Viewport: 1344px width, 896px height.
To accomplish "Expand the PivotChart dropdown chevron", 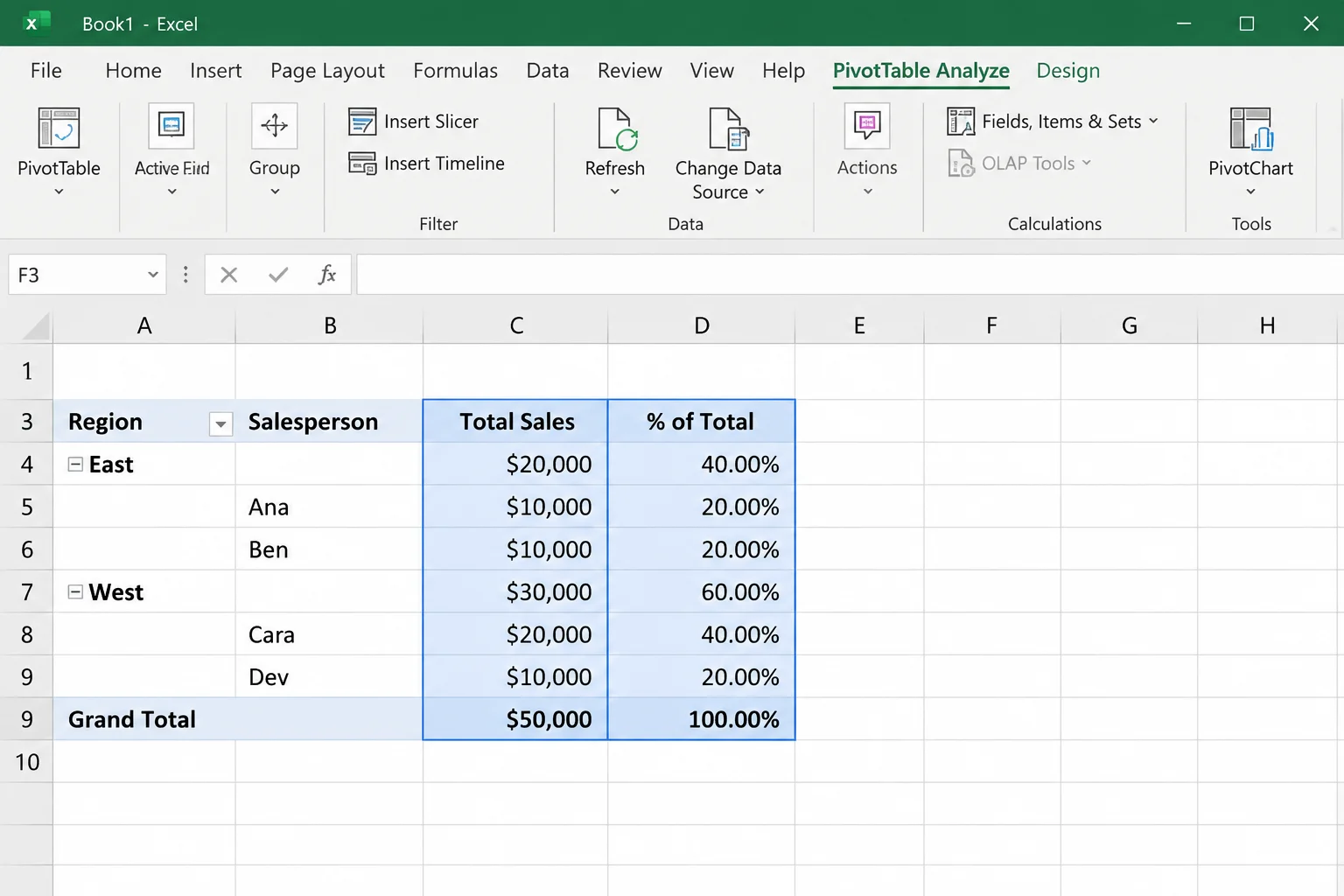I will pyautogui.click(x=1251, y=192).
